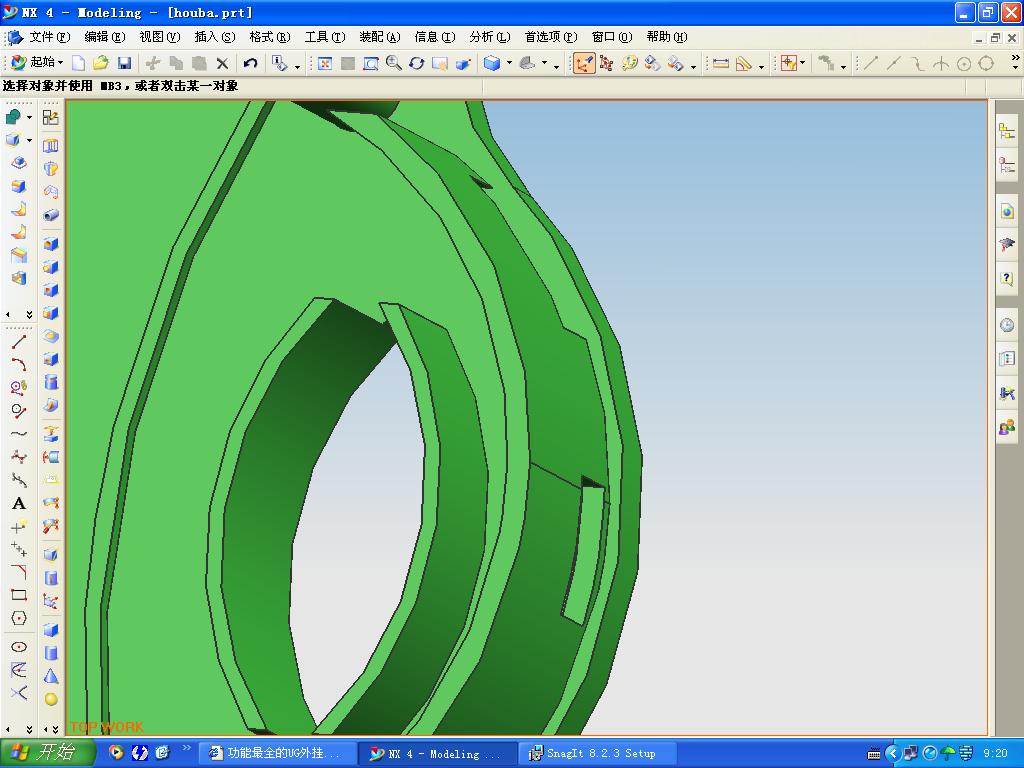Image resolution: width=1024 pixels, height=768 pixels.
Task: Click the Zoom area rectangle icon
Action: point(370,63)
